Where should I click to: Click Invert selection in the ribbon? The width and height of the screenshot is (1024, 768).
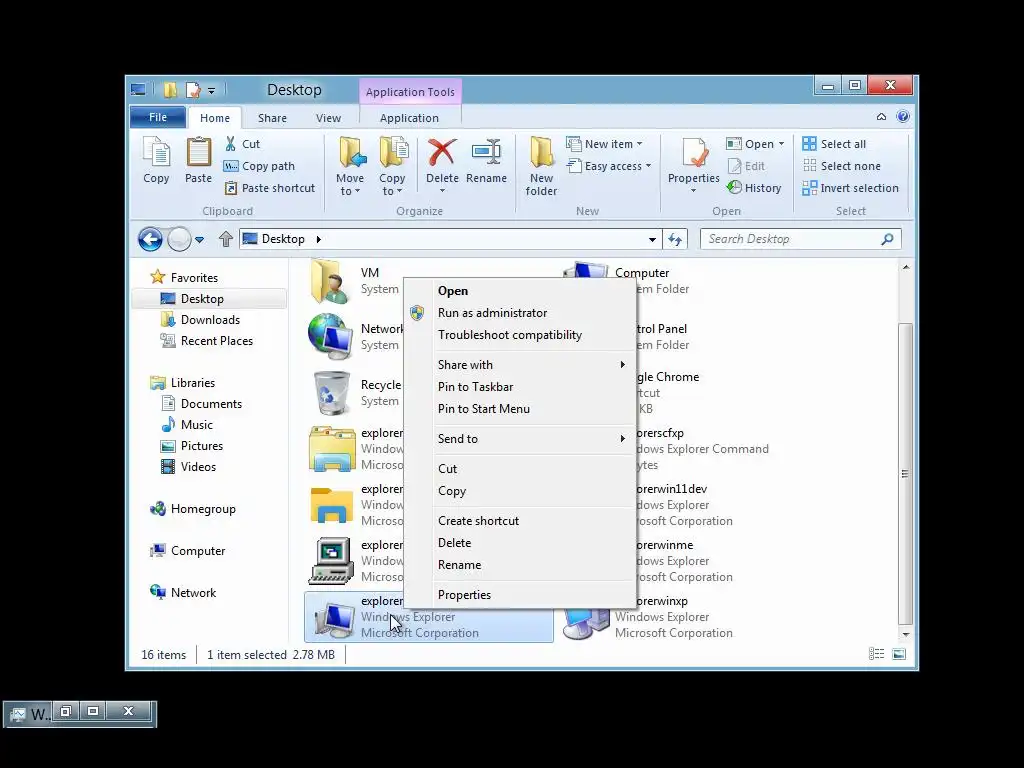click(x=851, y=188)
